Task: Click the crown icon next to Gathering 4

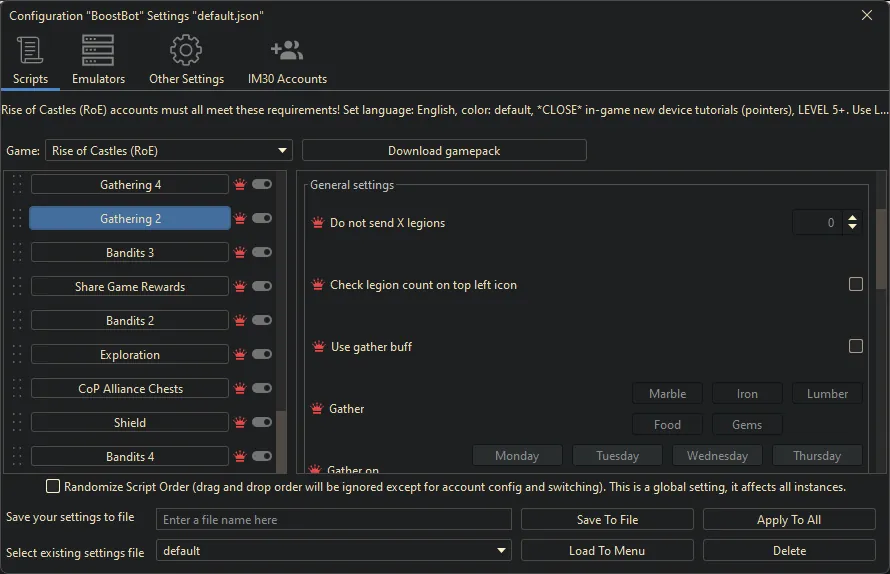Action: (240, 185)
